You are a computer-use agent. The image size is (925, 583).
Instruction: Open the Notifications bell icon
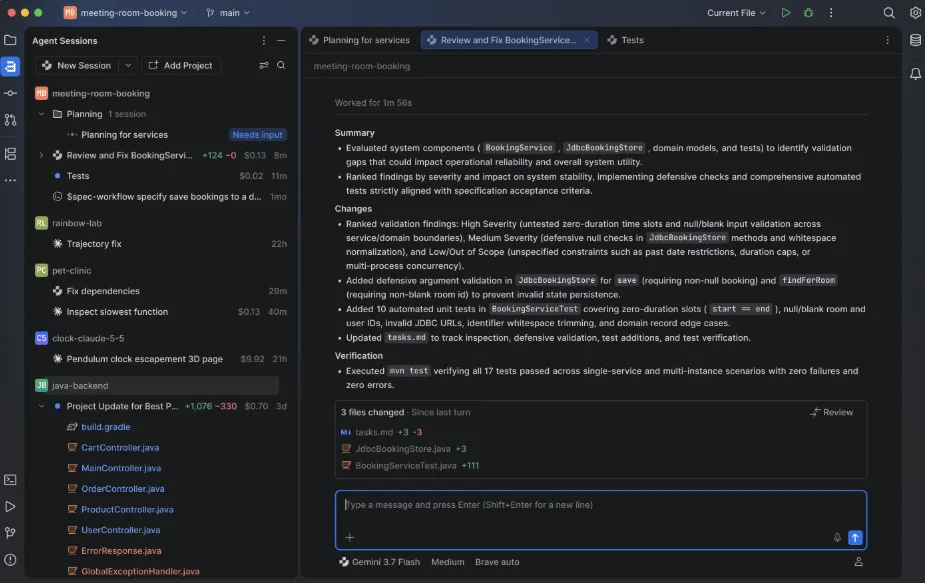click(915, 74)
